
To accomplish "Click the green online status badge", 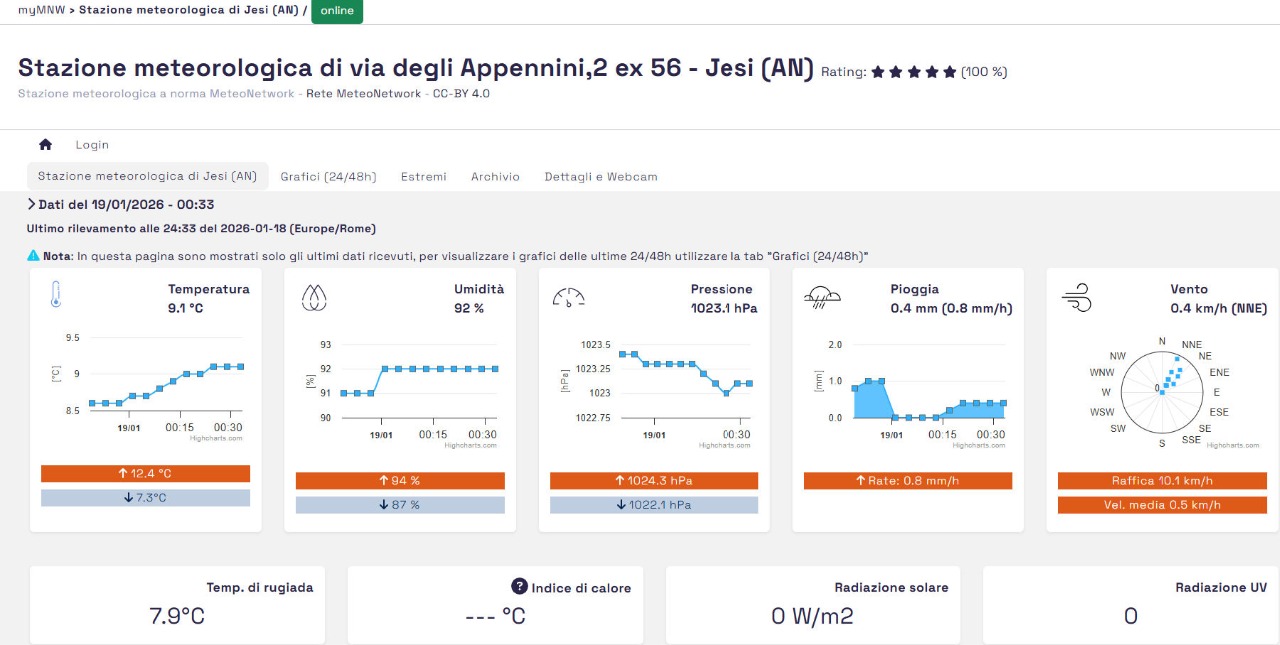I will (x=337, y=11).
